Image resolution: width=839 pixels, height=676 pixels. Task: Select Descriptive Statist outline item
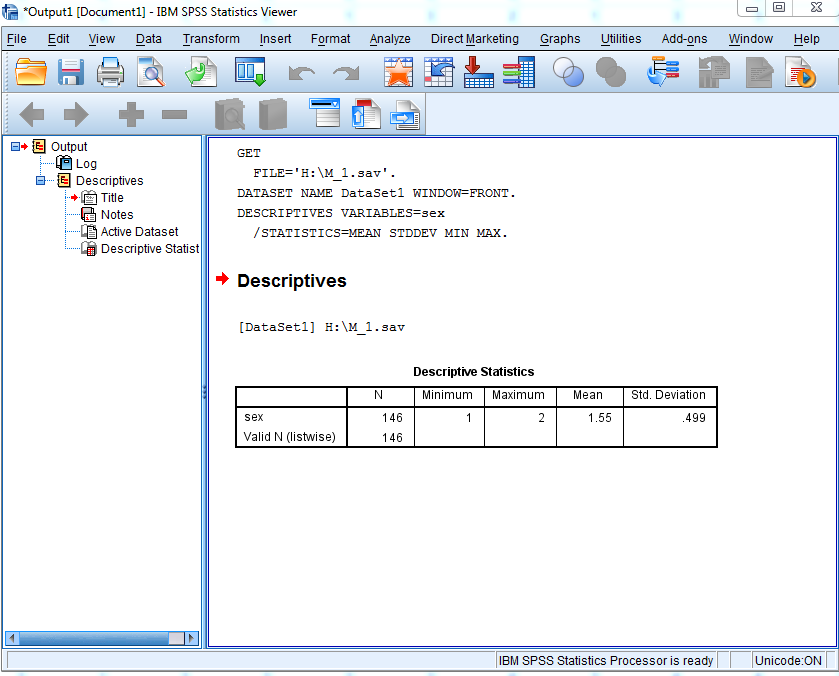(150, 249)
